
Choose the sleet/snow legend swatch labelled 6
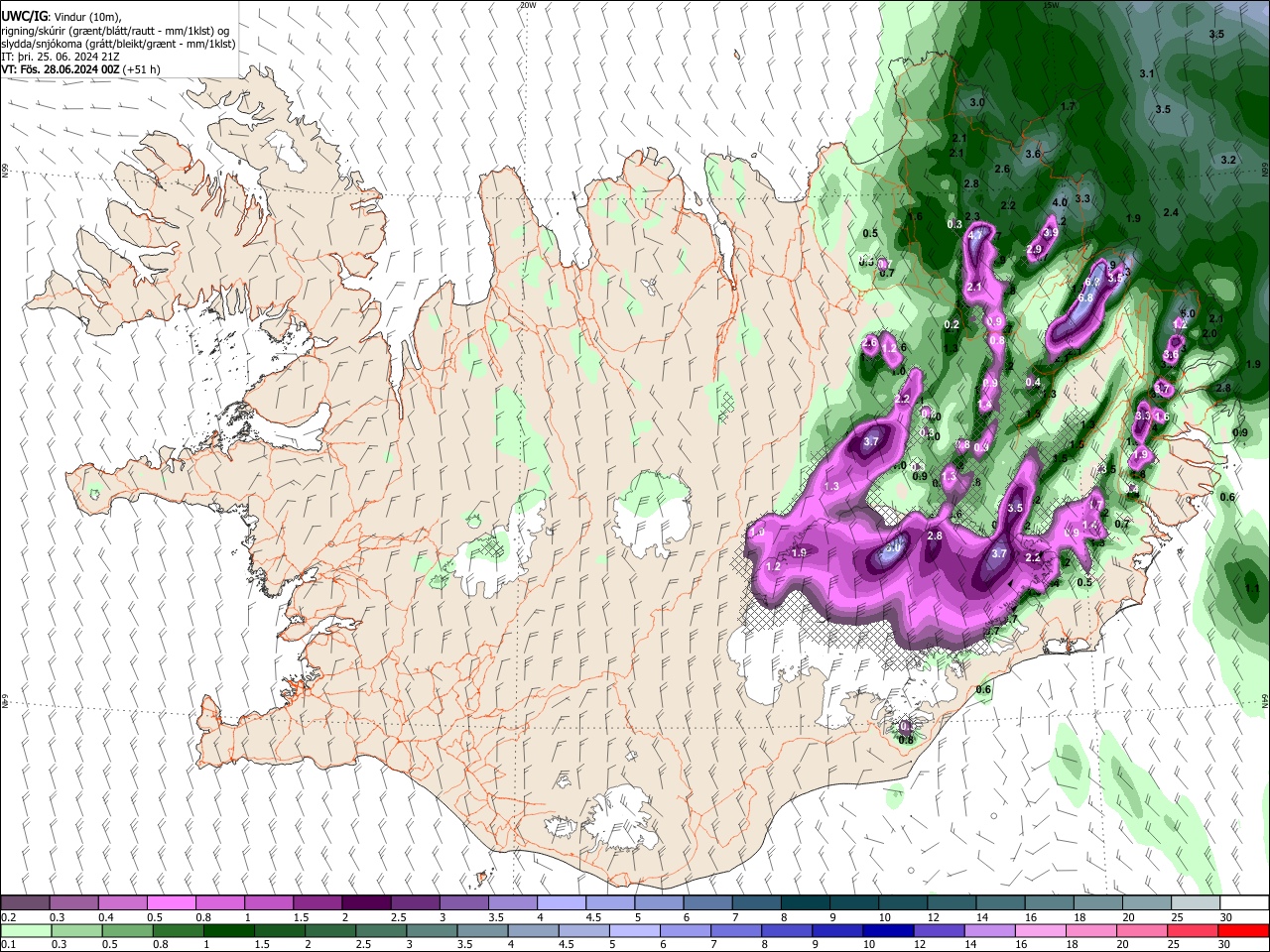[708, 903]
